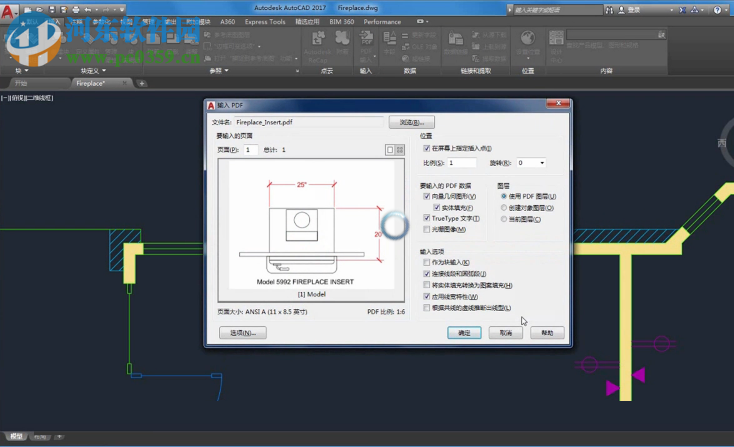Expand the 块 (Block) ribbon panel dropdown
The width and height of the screenshot is (734, 447).
[x=27, y=71]
